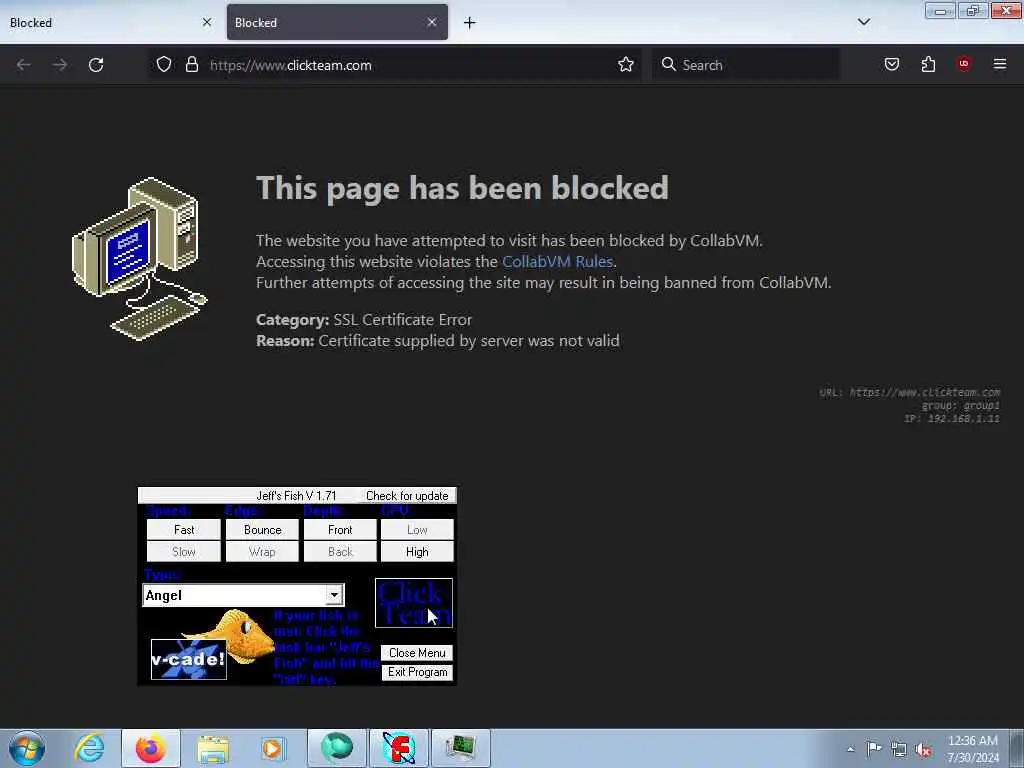Set fish depth to Front

340,530
